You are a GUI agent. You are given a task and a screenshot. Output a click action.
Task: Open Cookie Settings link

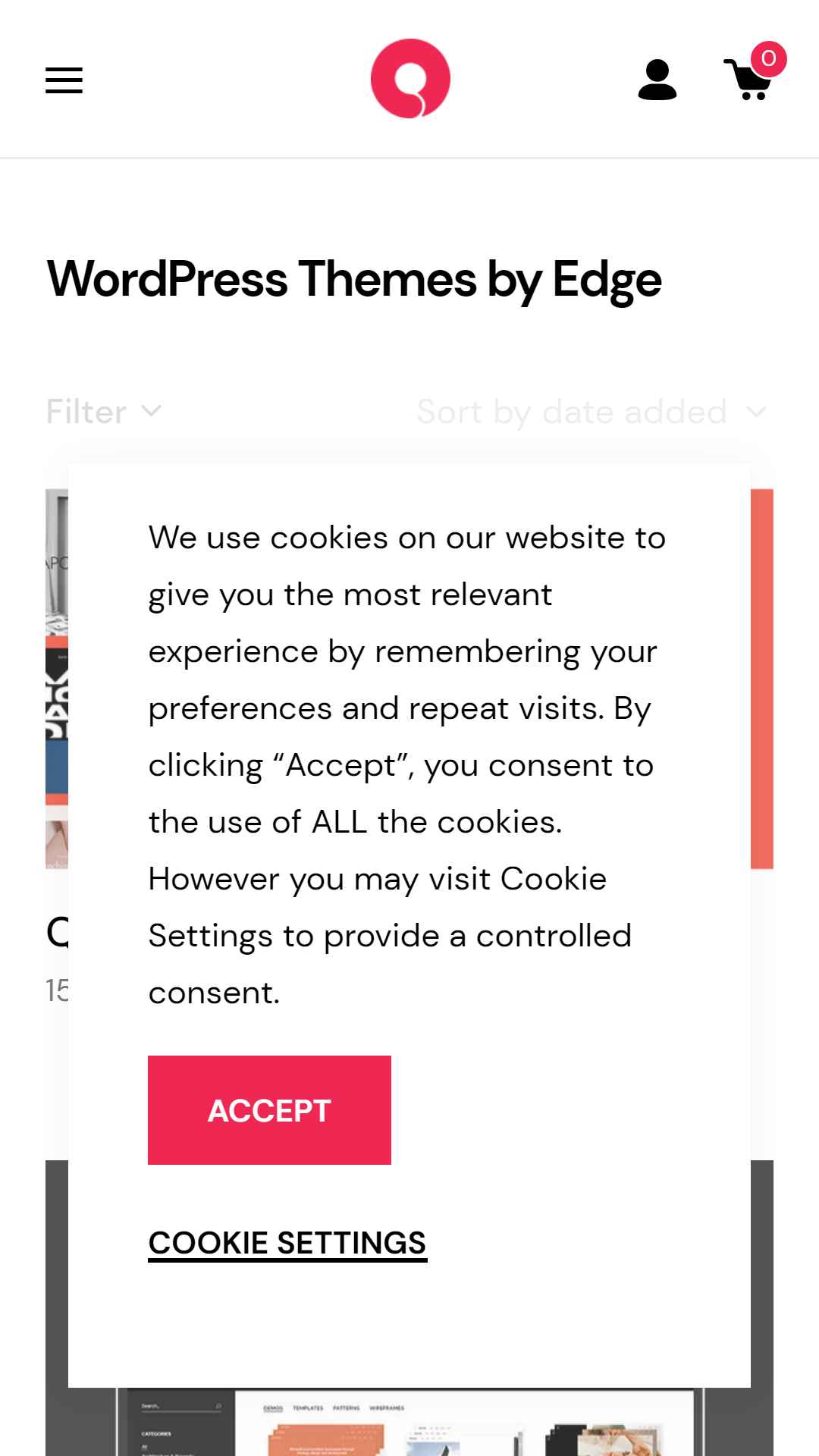(287, 1244)
